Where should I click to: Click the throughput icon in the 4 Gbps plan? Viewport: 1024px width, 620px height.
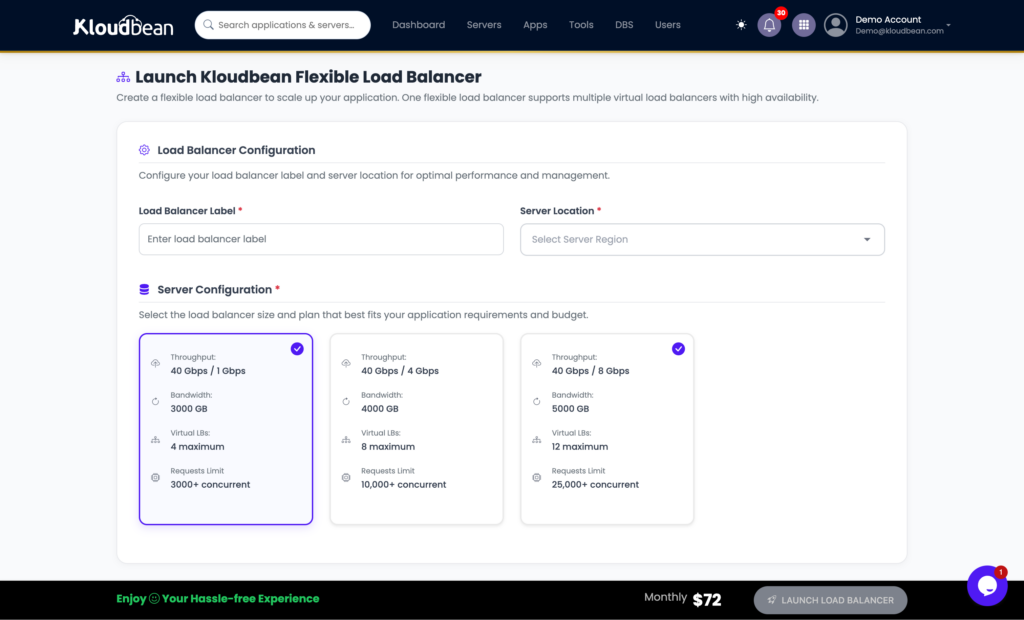point(346,363)
